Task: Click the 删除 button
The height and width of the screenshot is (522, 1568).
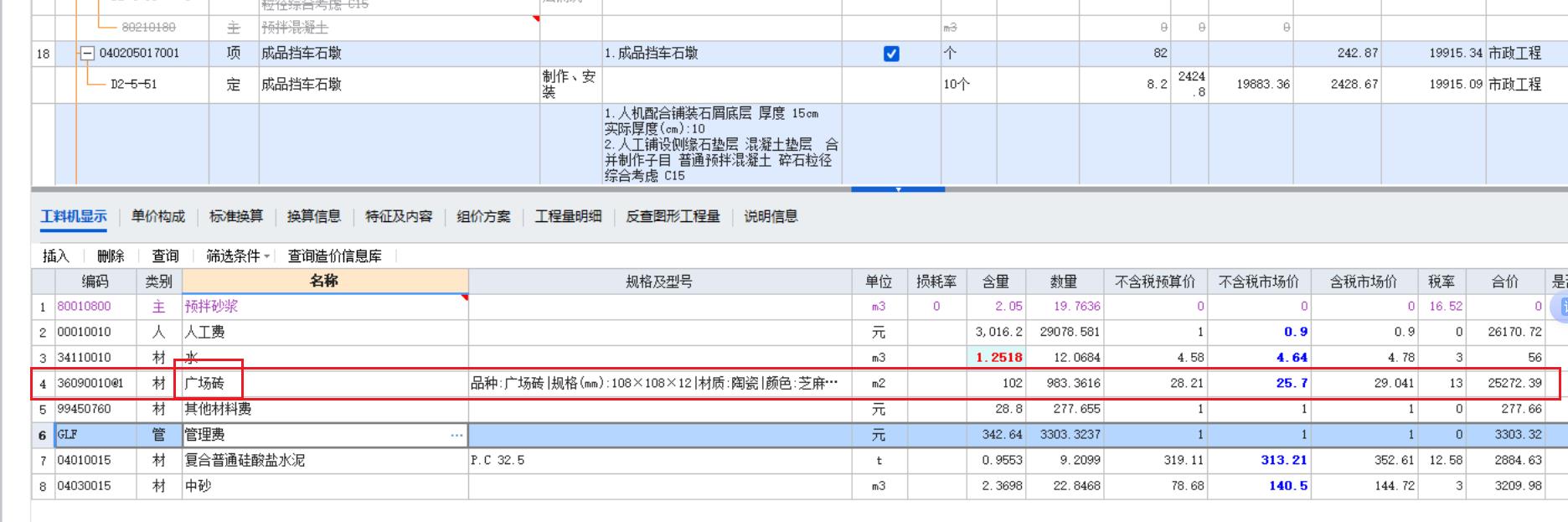Action: pyautogui.click(x=111, y=256)
